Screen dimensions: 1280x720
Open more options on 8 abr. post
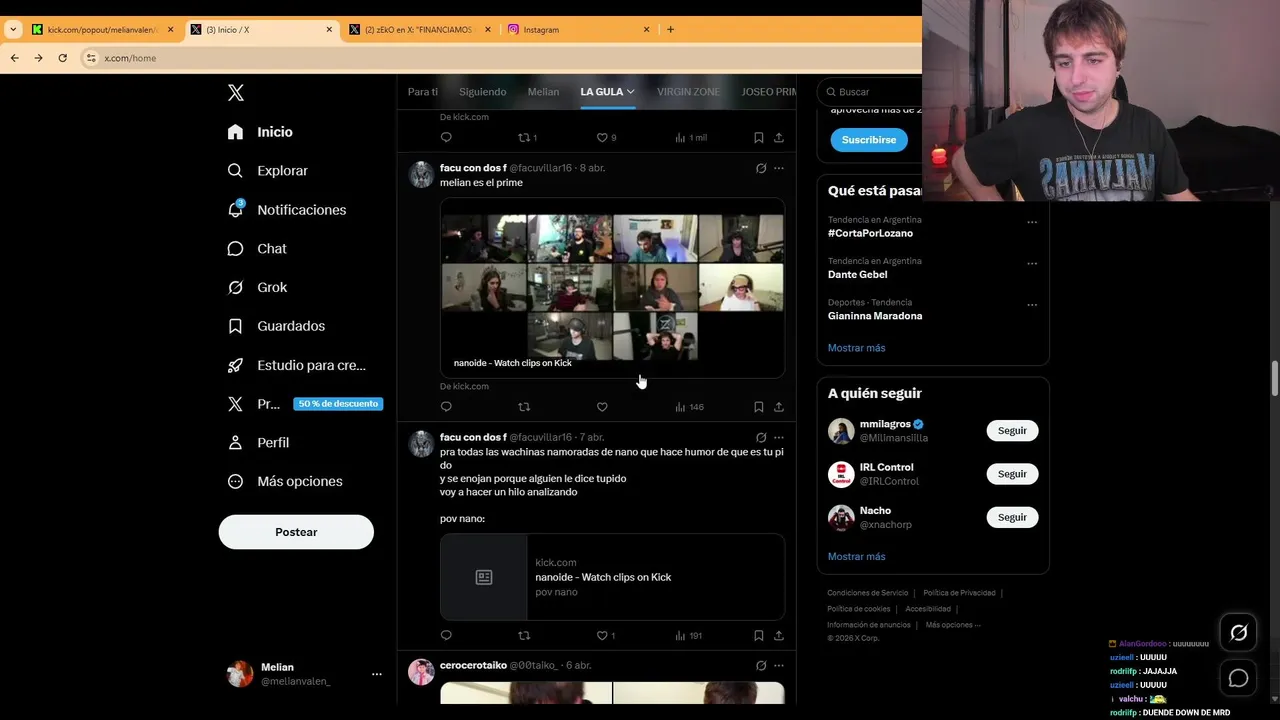(779, 168)
